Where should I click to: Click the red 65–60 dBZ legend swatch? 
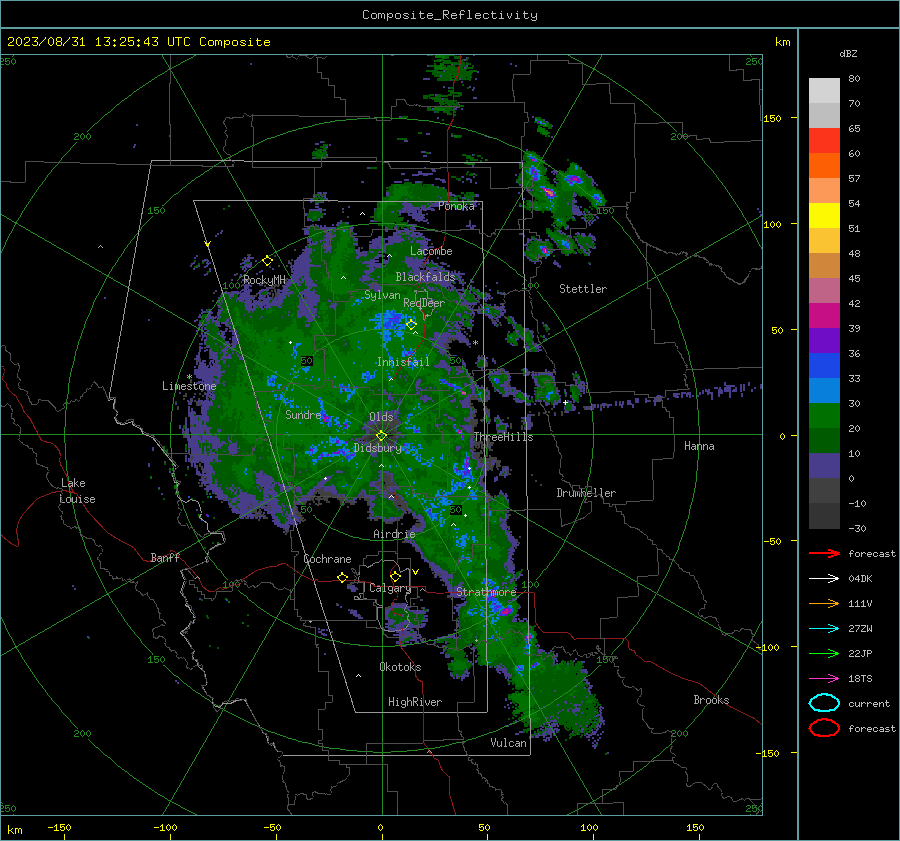824,140
